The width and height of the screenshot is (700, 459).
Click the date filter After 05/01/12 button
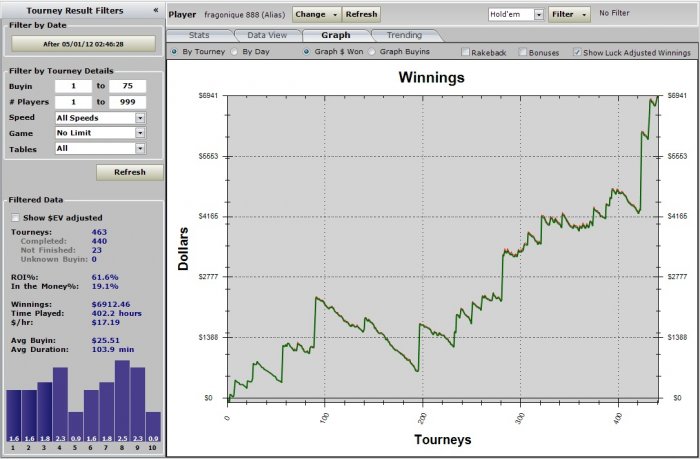(x=83, y=44)
